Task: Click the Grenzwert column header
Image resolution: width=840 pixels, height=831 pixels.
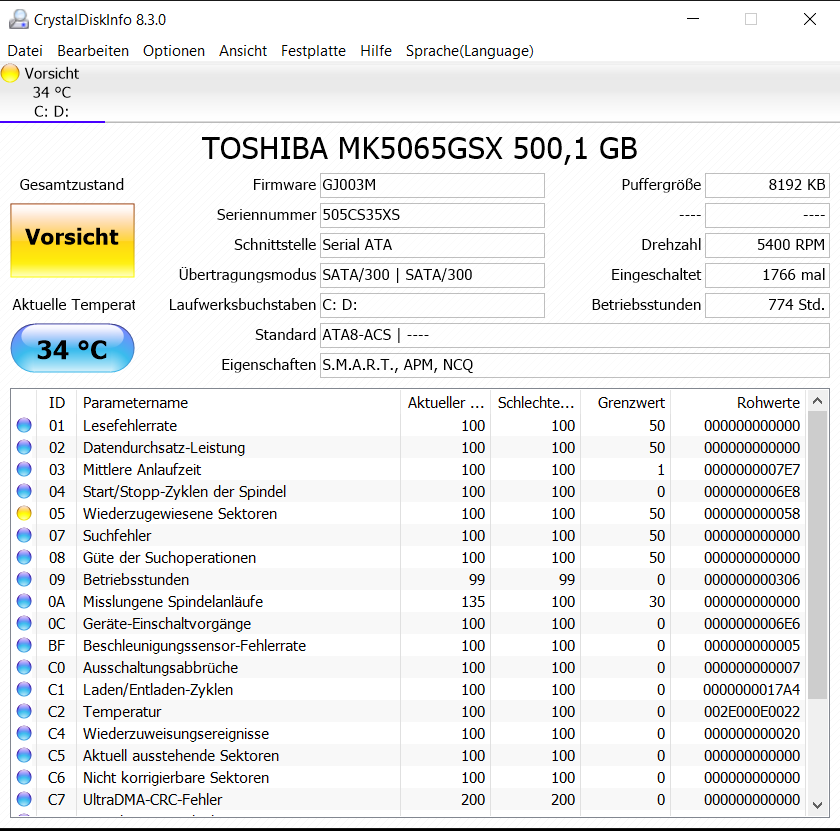Action: (626, 402)
